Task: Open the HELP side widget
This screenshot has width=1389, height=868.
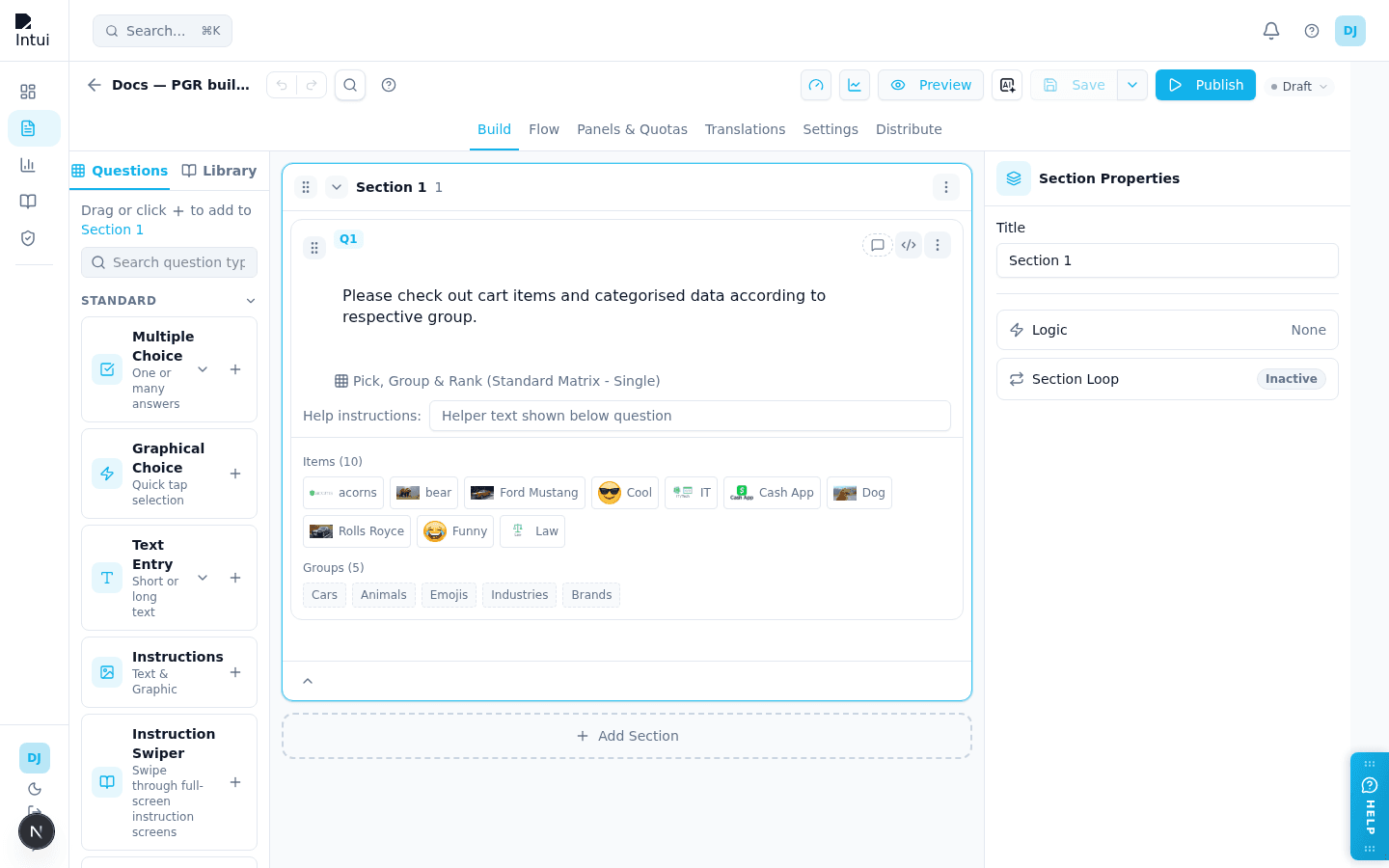Action: pos(1370,806)
